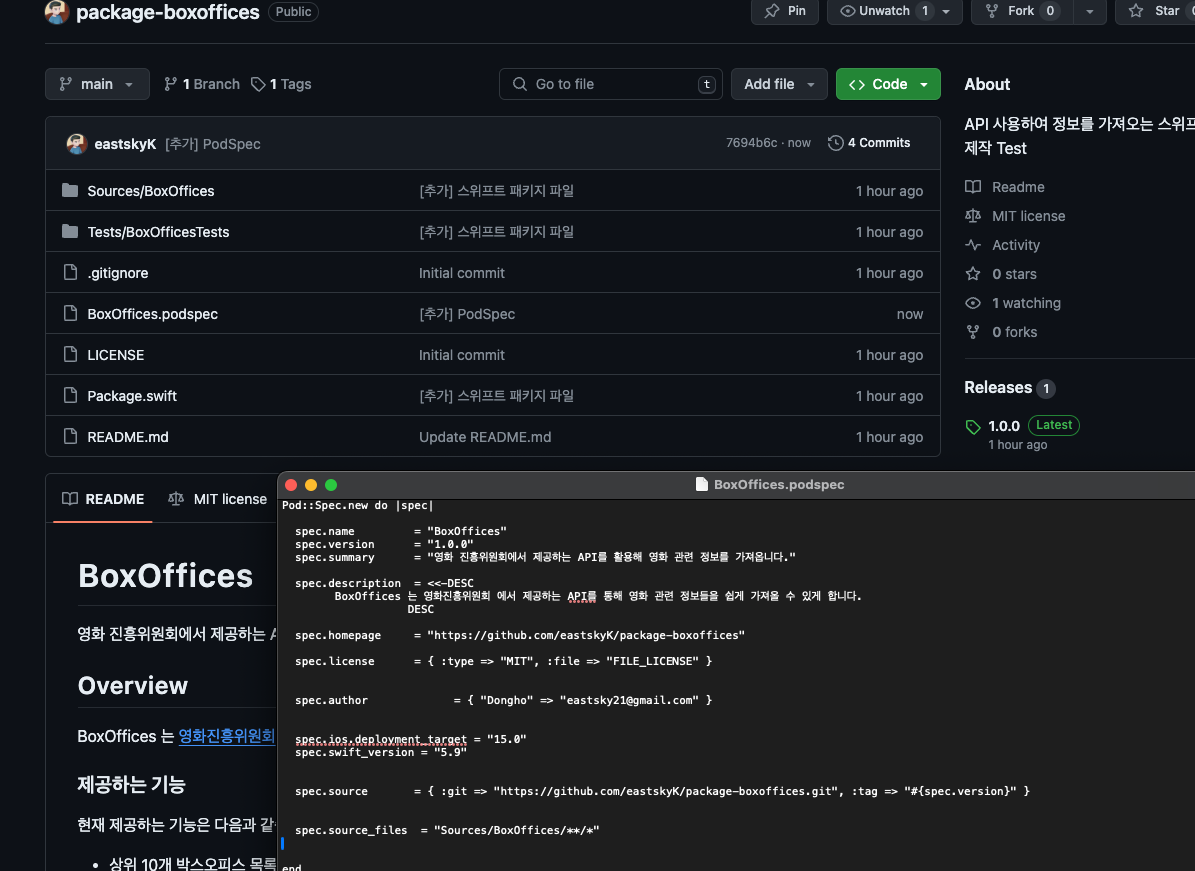This screenshot has height=871, width=1195.
Task: Click the book icon beside Readme in About
Action: click(x=972, y=187)
